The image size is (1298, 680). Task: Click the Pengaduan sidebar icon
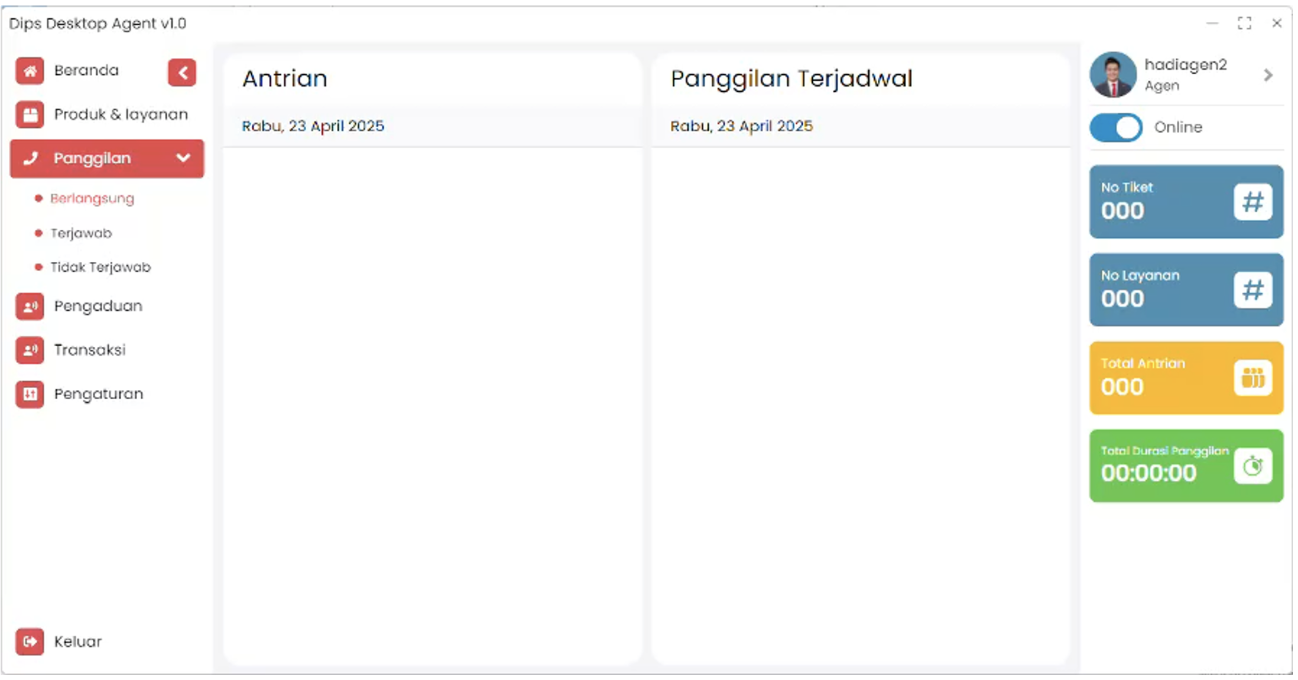(30, 307)
